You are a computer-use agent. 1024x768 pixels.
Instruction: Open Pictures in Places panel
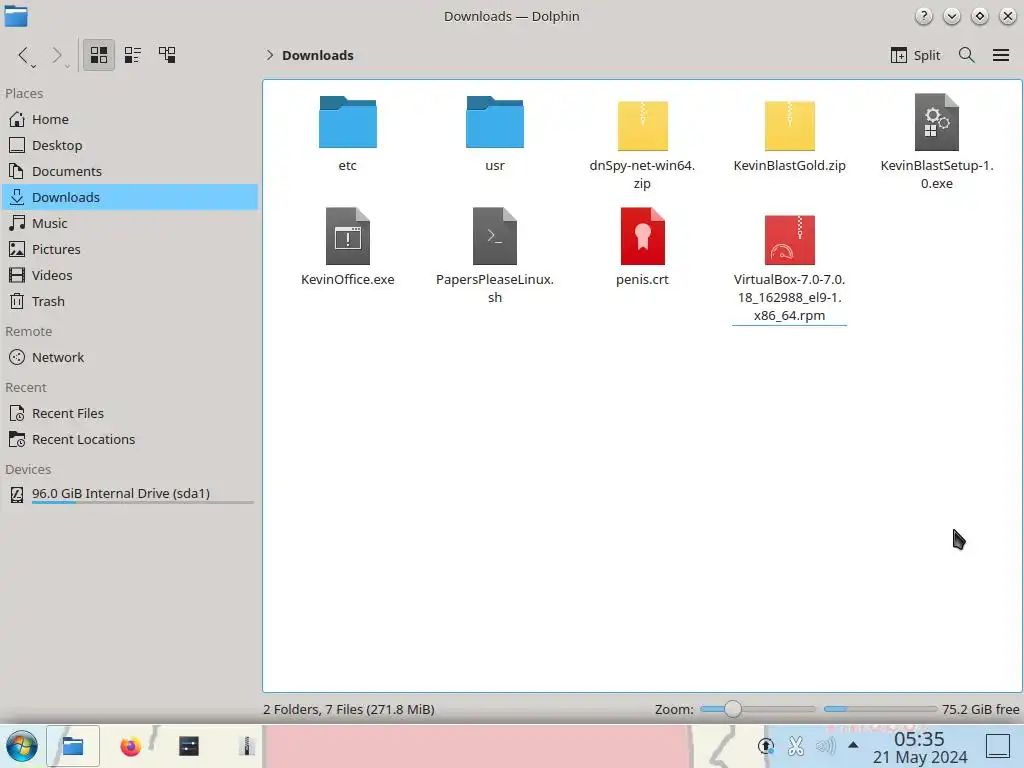pyautogui.click(x=130, y=249)
